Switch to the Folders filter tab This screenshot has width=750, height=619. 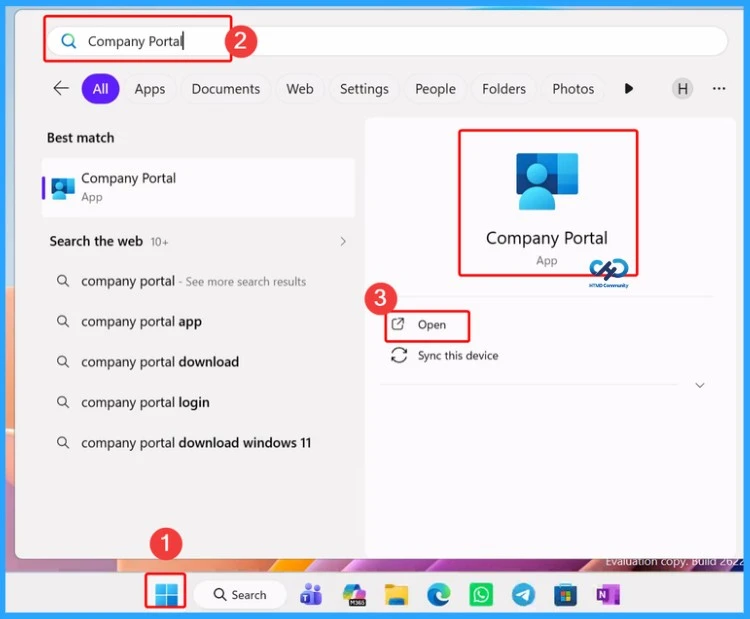pos(504,89)
